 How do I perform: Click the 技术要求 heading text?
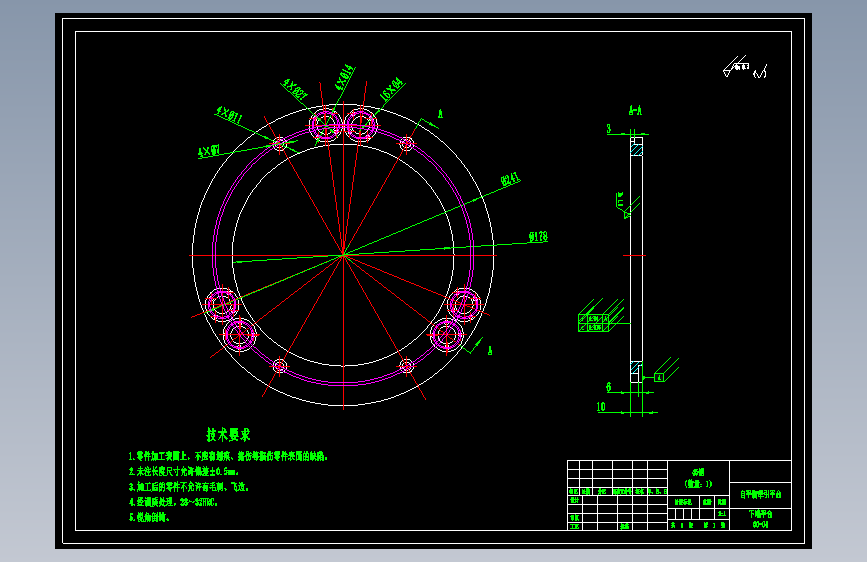point(228,434)
